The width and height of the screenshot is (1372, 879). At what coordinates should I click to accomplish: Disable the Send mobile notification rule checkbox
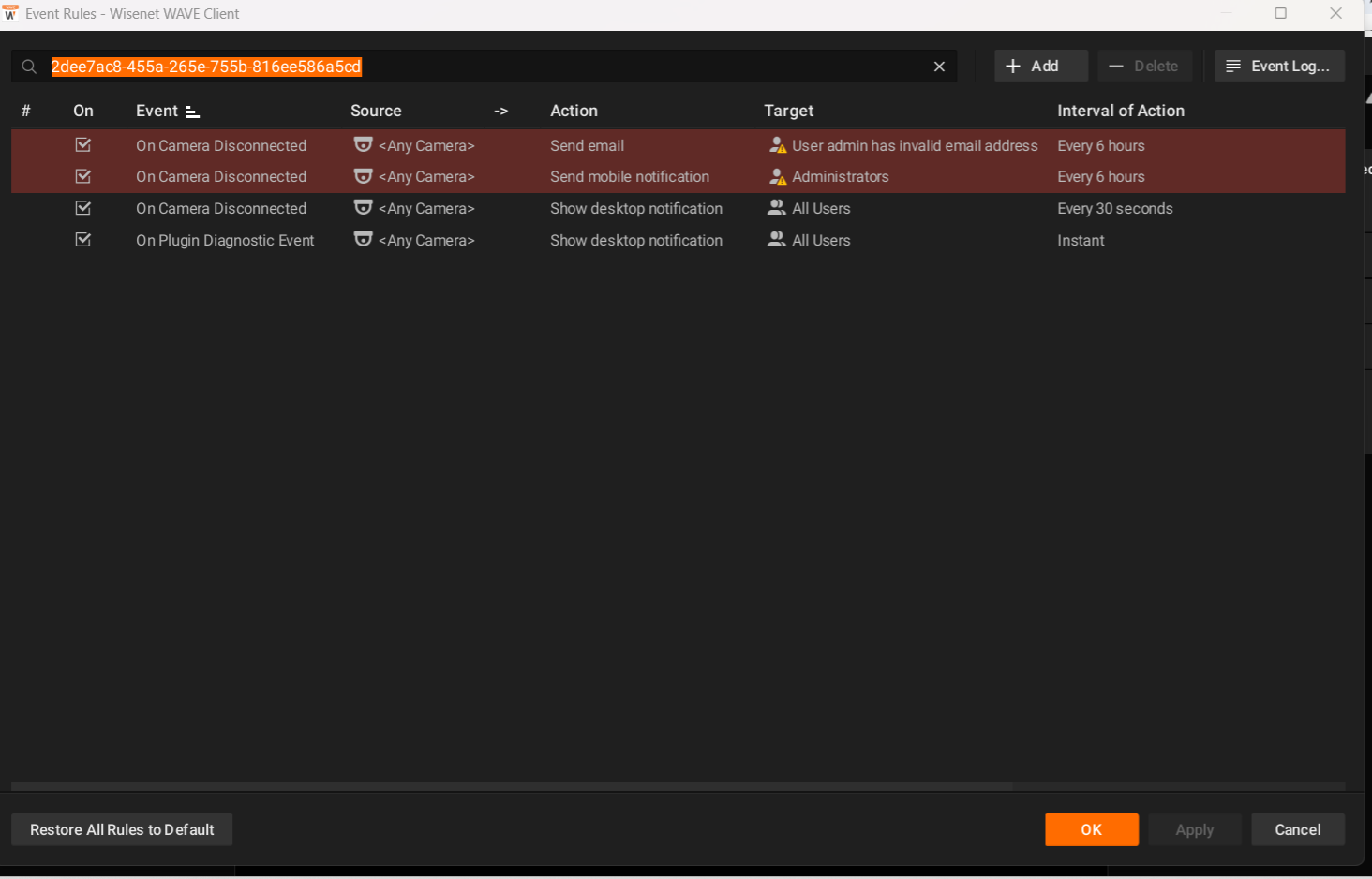(x=83, y=176)
